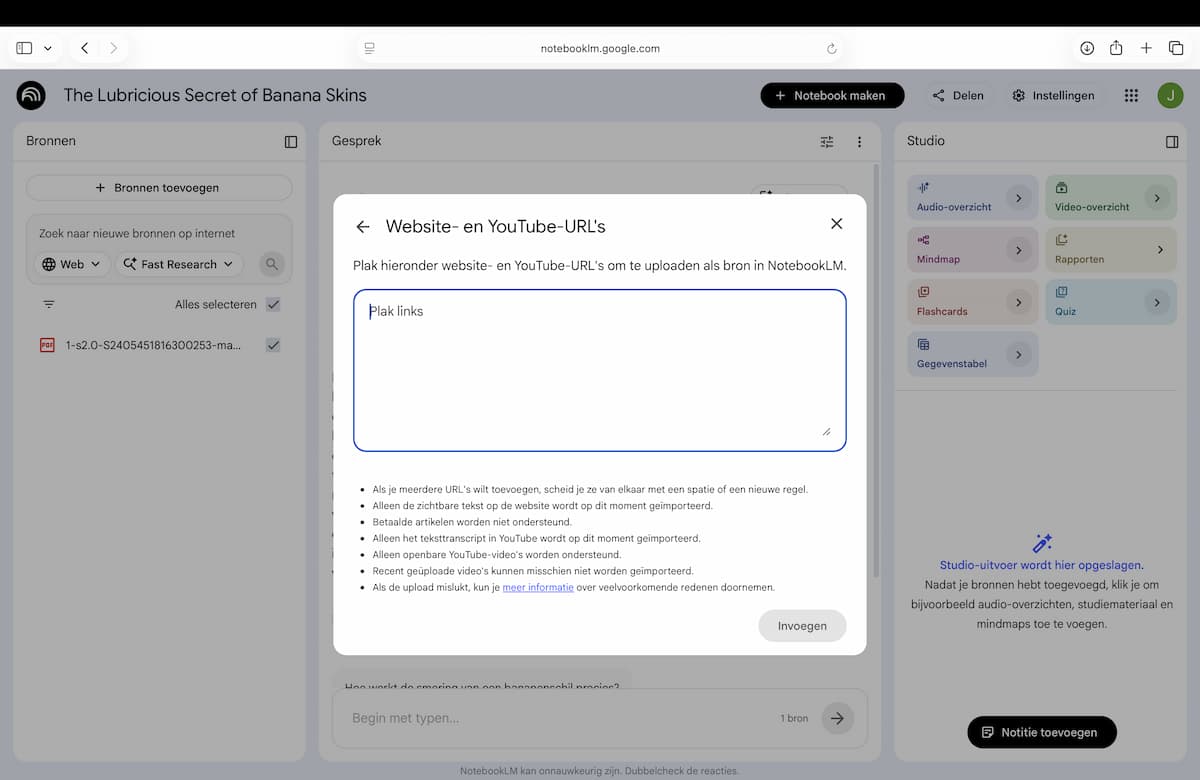Screen dimensions: 1200x780
Task: Open the meer informatie link
Action: [538, 587]
